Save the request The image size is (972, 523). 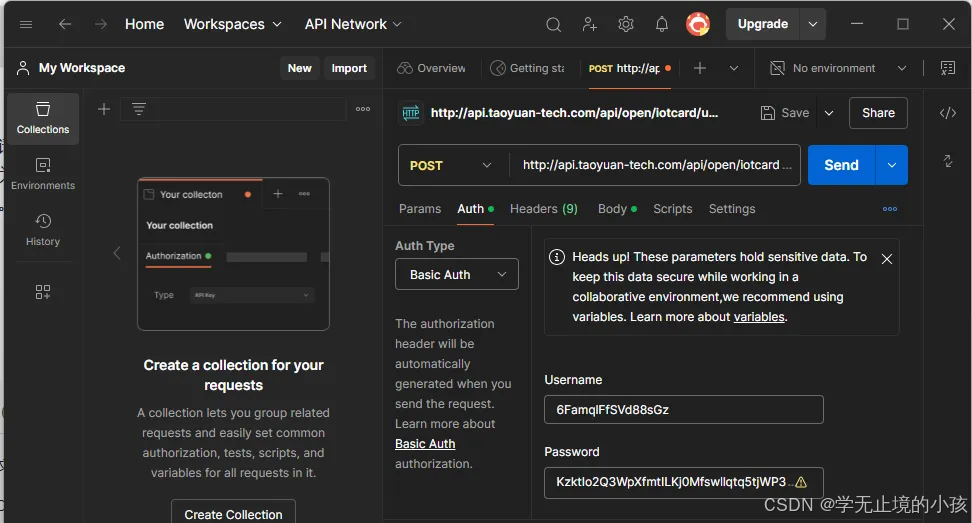[785, 113]
